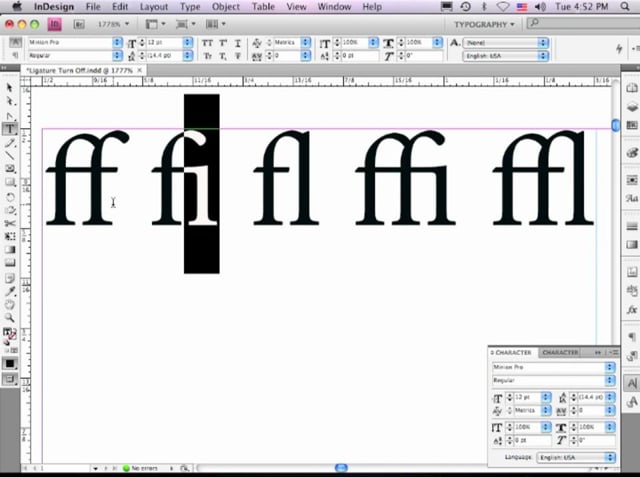Select the Gradient Swatch tool
The image size is (640, 477).
10,250
